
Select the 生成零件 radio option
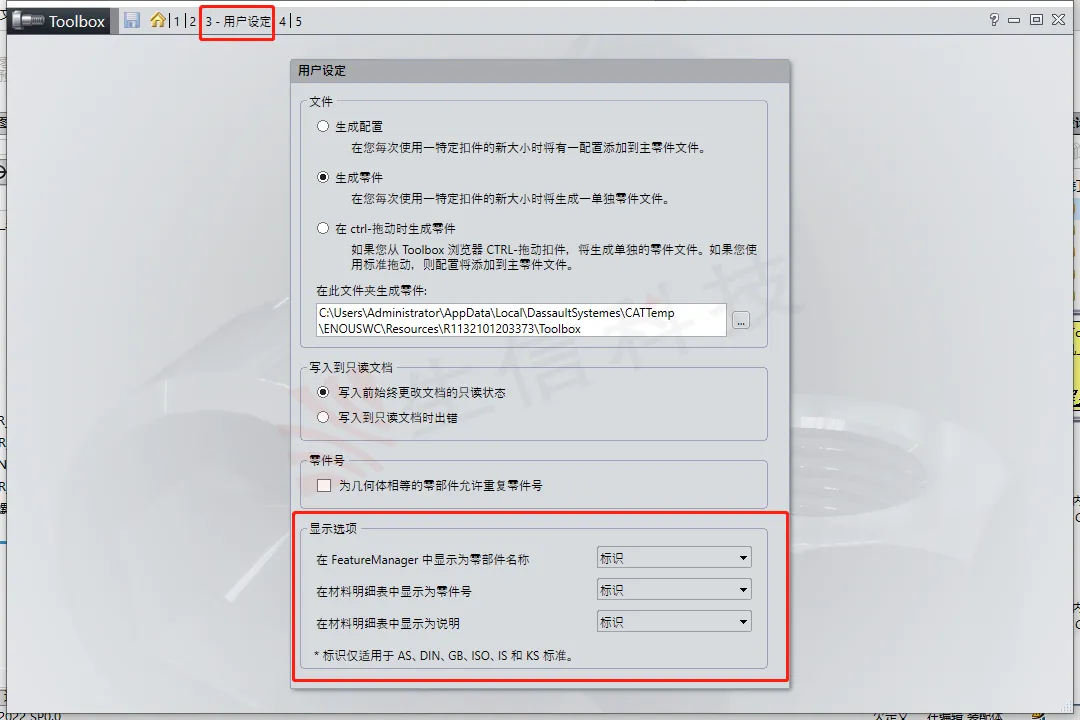(x=323, y=177)
